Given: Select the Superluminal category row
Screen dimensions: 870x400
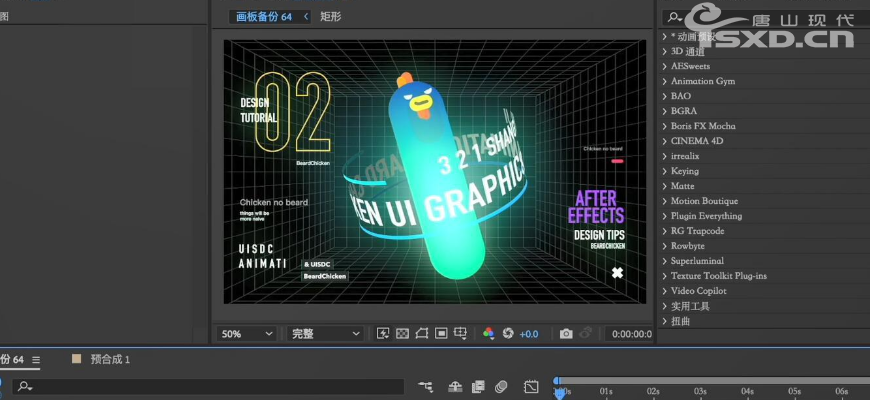Looking at the screenshot, I should click(x=763, y=261).
